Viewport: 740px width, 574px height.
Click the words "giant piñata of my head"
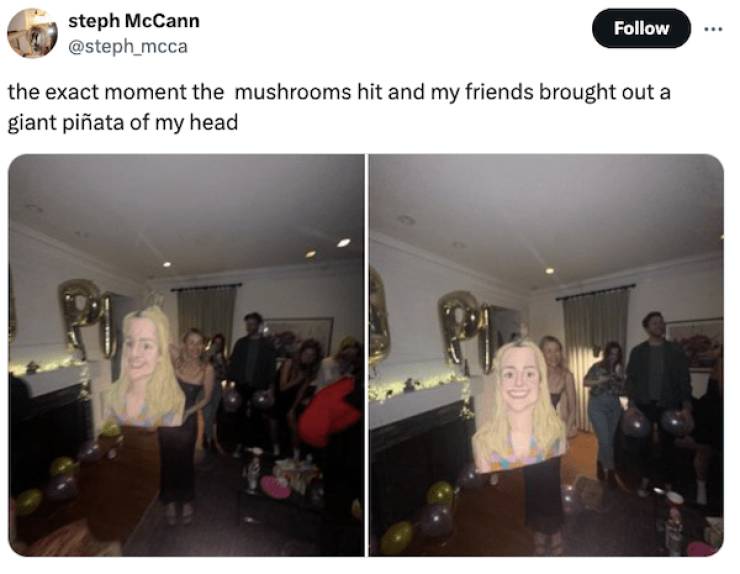123,123
